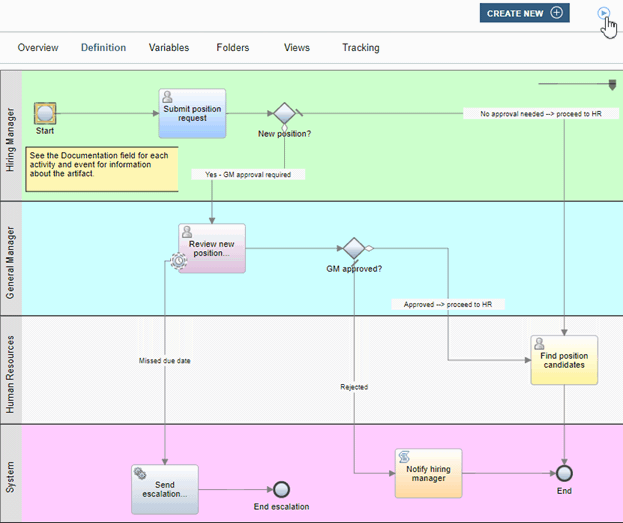Click the gears icon in Send escalation
Viewport: 623px width, 523px height.
(141, 473)
